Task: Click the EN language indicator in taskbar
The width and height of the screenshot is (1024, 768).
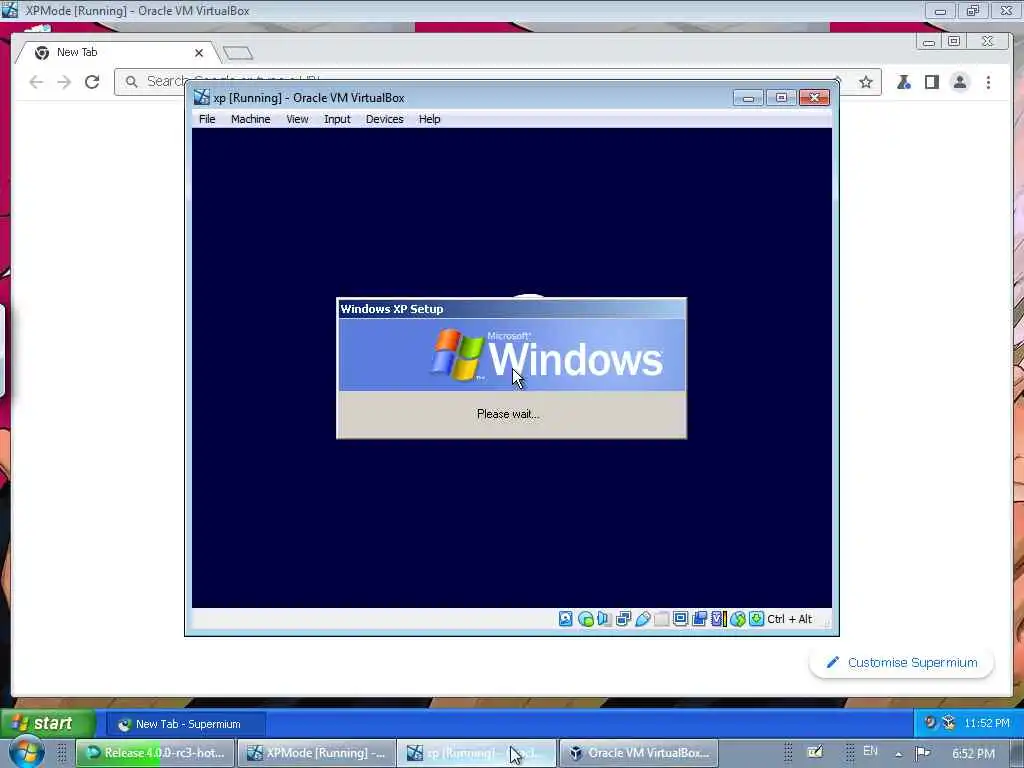Action: 870,751
